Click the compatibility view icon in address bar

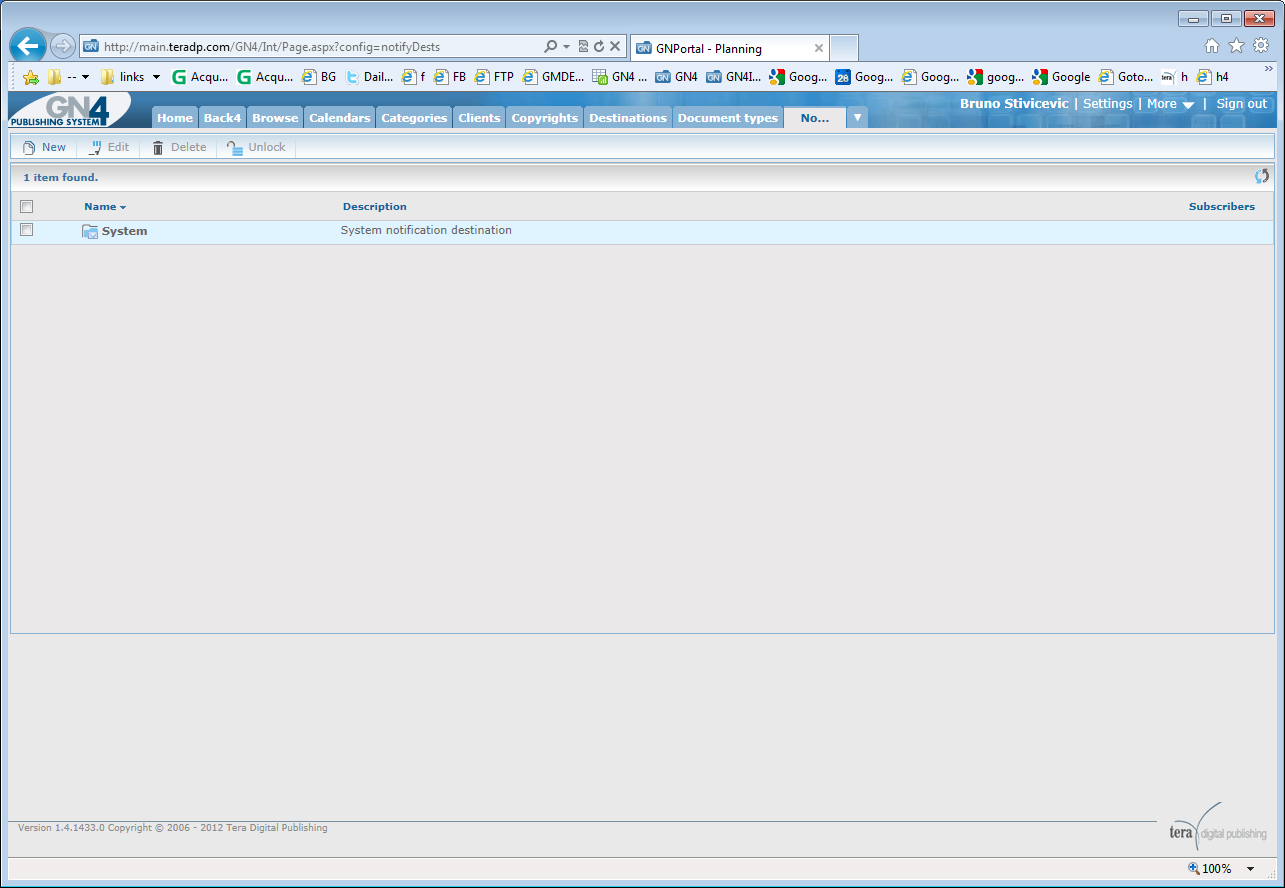pos(583,47)
